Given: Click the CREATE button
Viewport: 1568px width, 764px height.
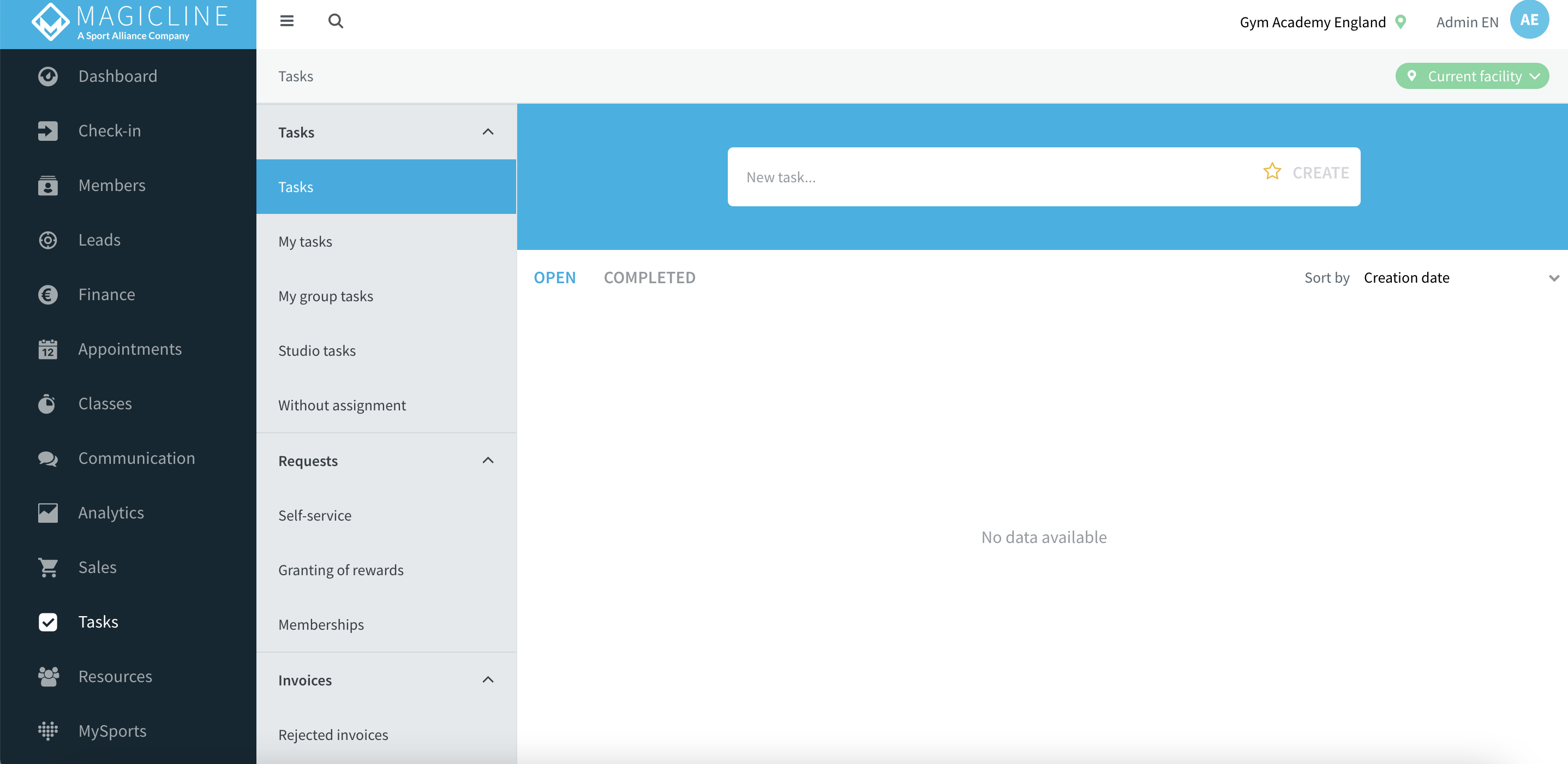Looking at the screenshot, I should (x=1320, y=173).
